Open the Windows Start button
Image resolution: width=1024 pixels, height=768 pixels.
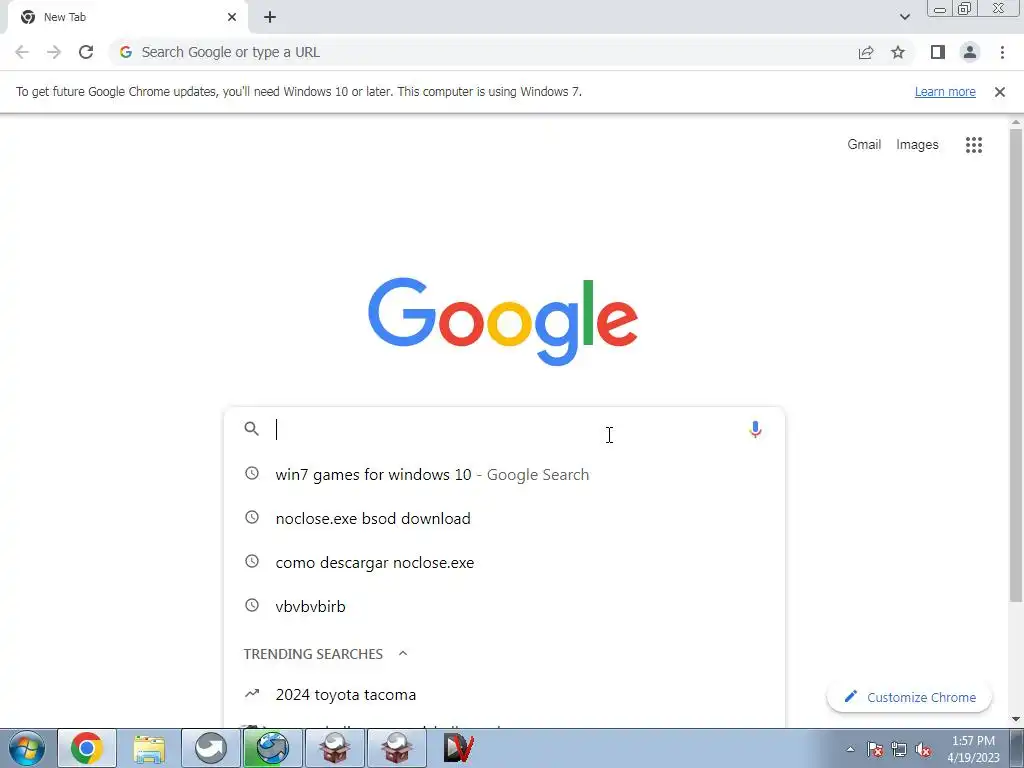[x=26, y=748]
